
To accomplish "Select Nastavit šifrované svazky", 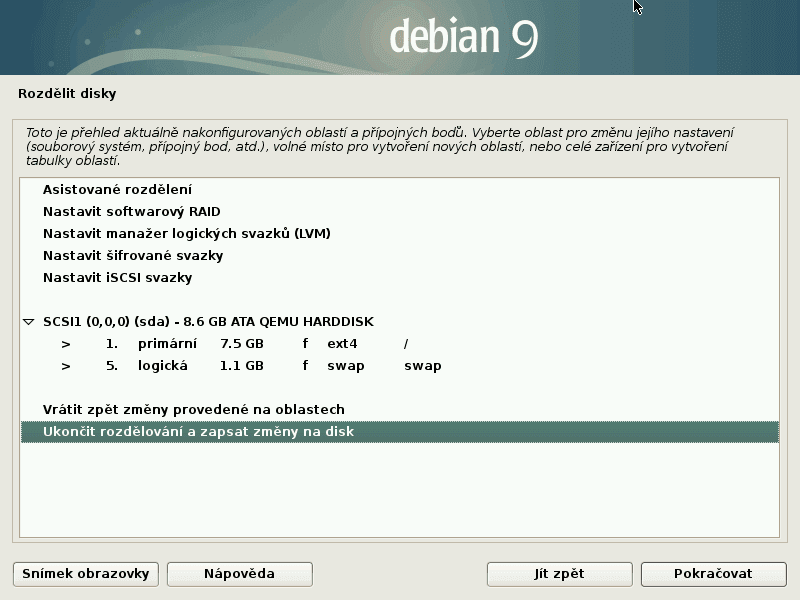I will [400, 256].
